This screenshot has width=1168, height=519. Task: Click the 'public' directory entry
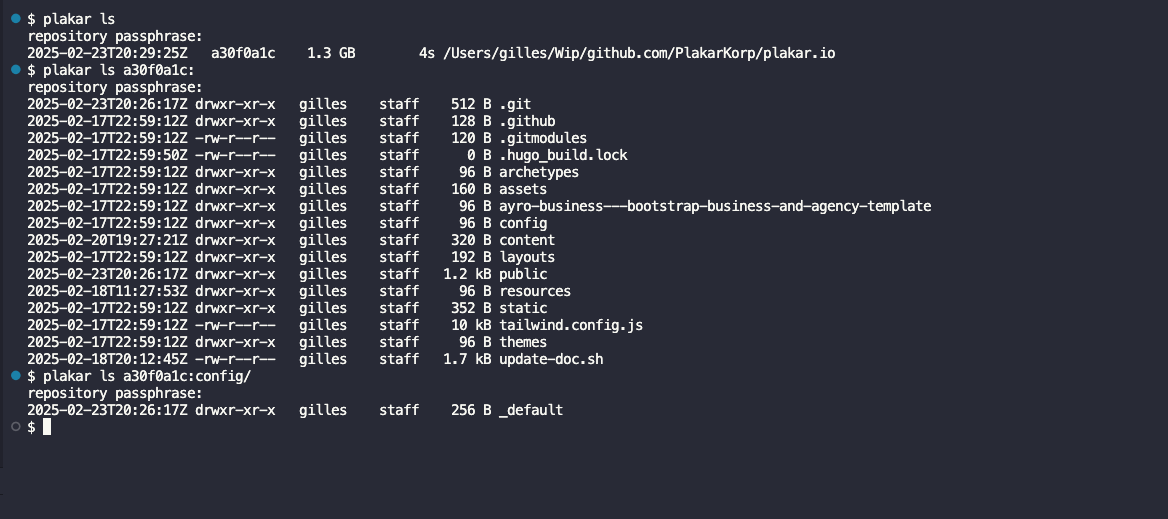point(523,274)
